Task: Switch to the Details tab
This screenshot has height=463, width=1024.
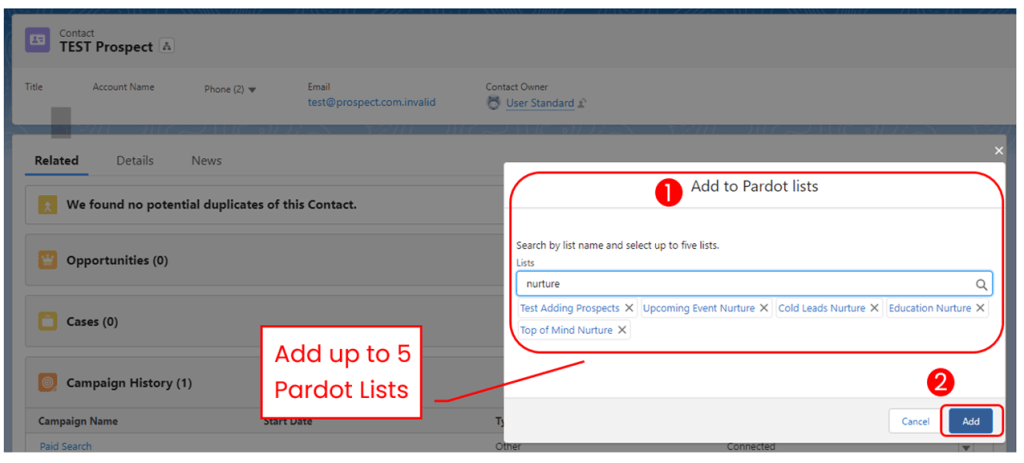Action: pos(135,161)
